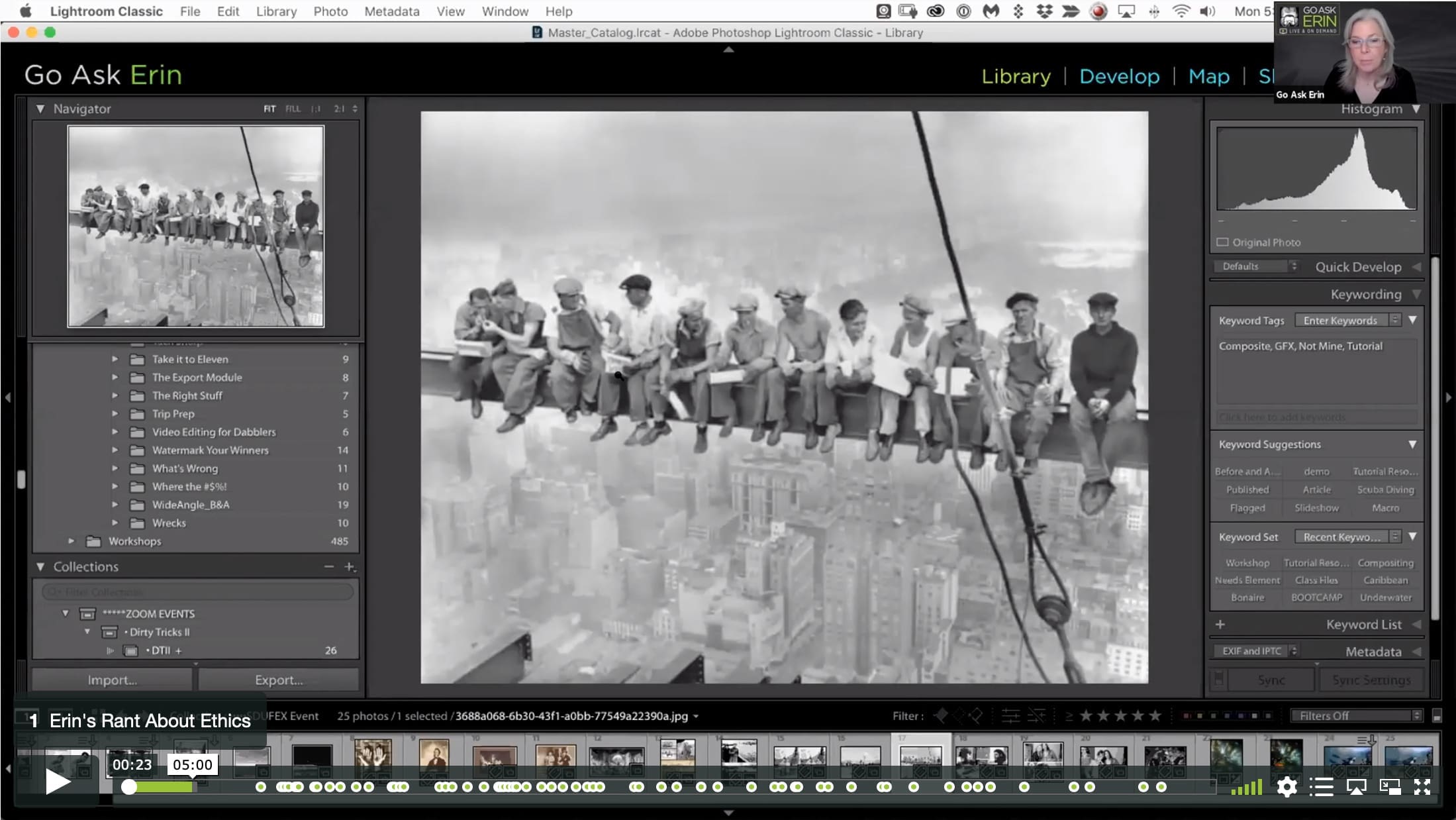1456x820 pixels.
Task: Set the filter rating to one star
Action: [1087, 715]
